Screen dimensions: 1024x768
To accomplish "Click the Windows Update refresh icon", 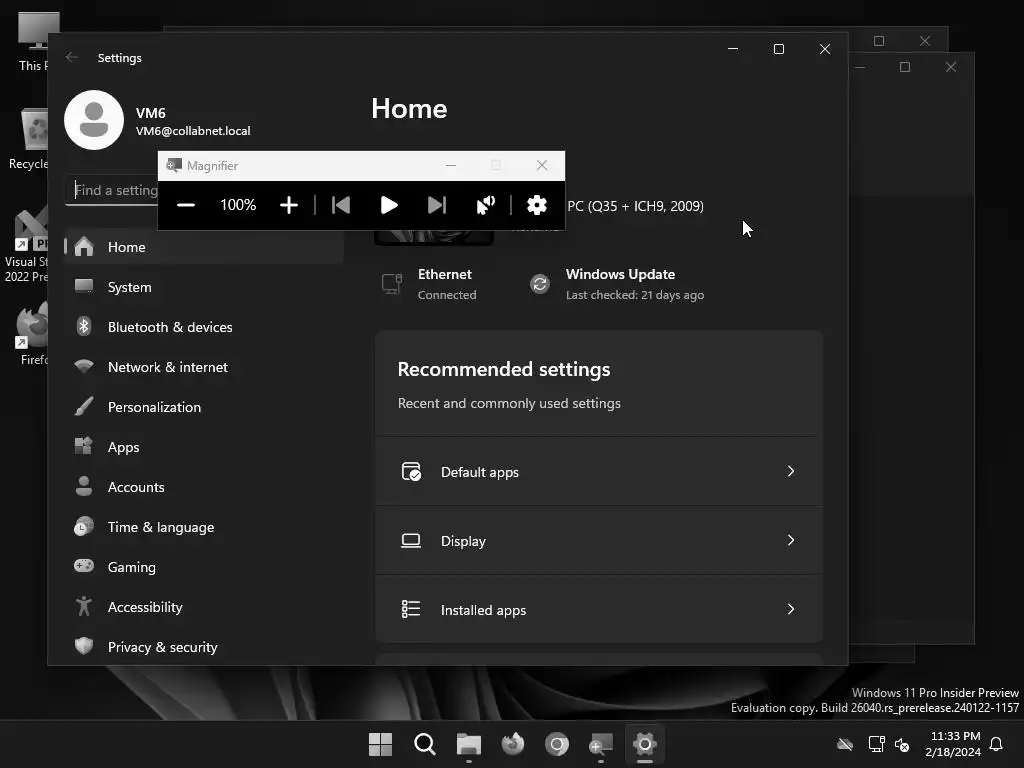I will [540, 284].
